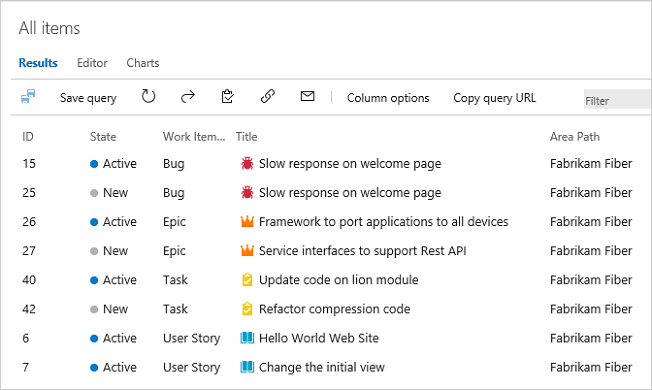652x390 pixels.
Task: Select ID cell '40'
Action: [x=29, y=280]
